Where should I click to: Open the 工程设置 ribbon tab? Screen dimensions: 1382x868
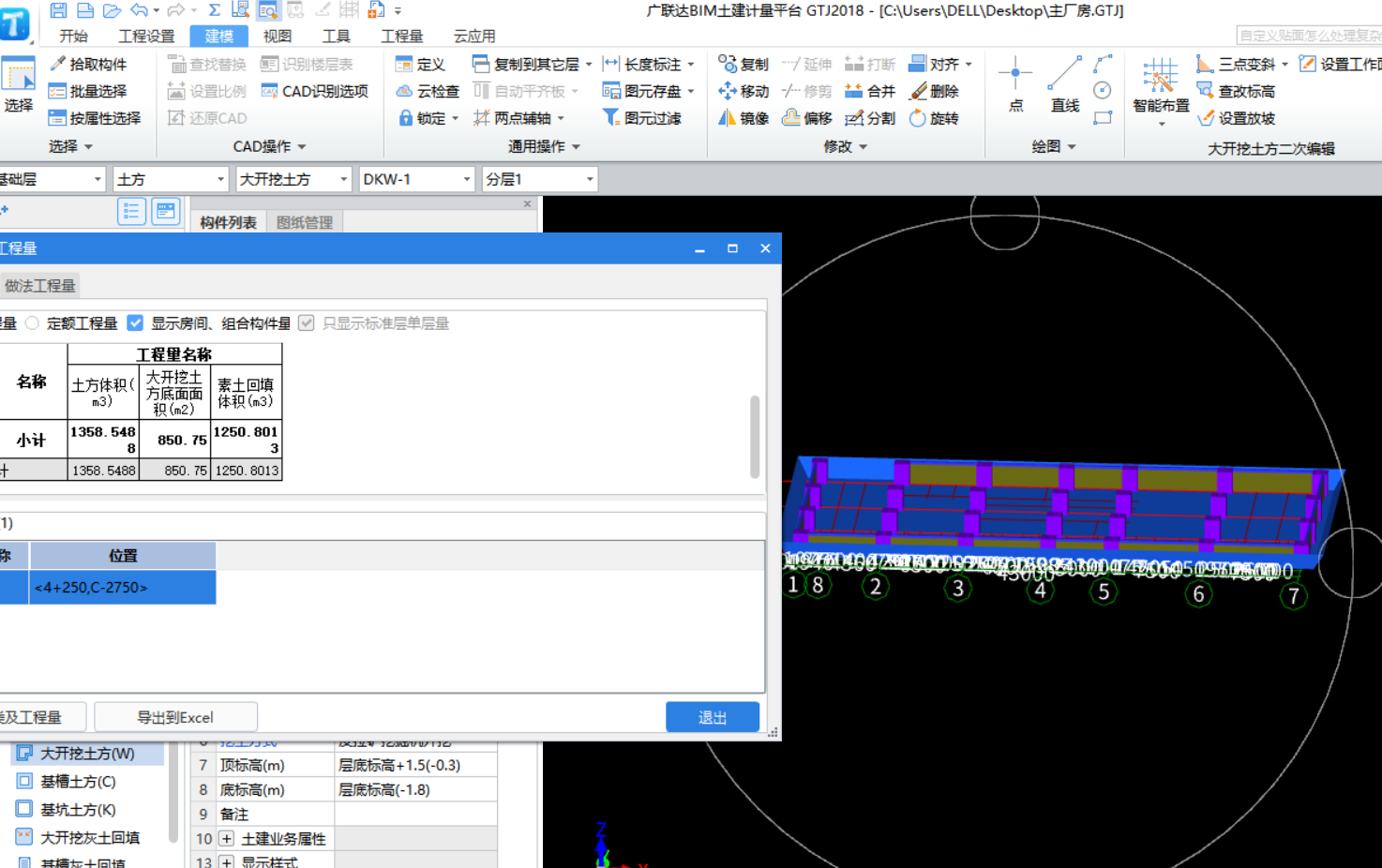tap(146, 36)
